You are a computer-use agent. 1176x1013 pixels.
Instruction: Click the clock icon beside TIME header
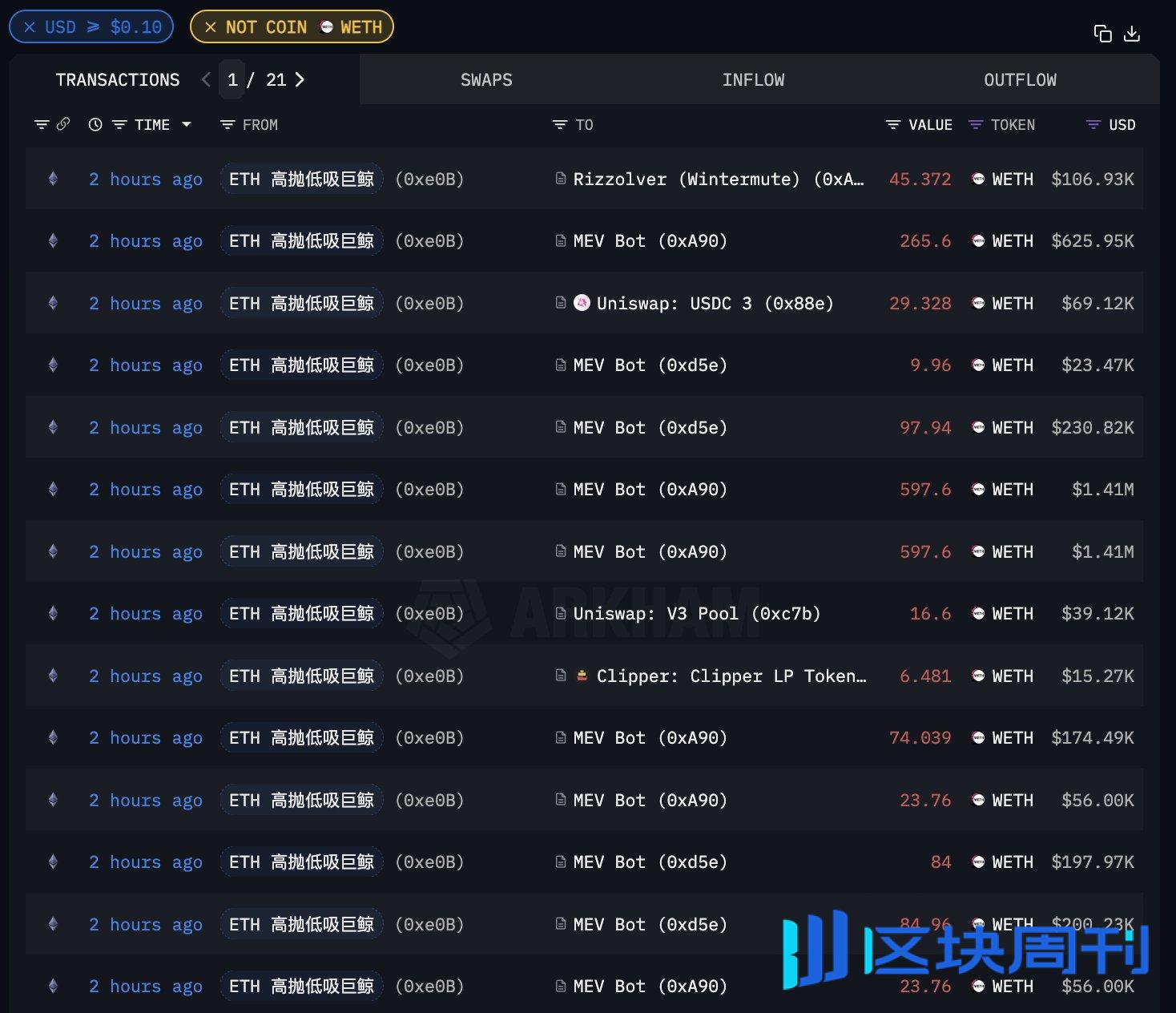(x=95, y=125)
